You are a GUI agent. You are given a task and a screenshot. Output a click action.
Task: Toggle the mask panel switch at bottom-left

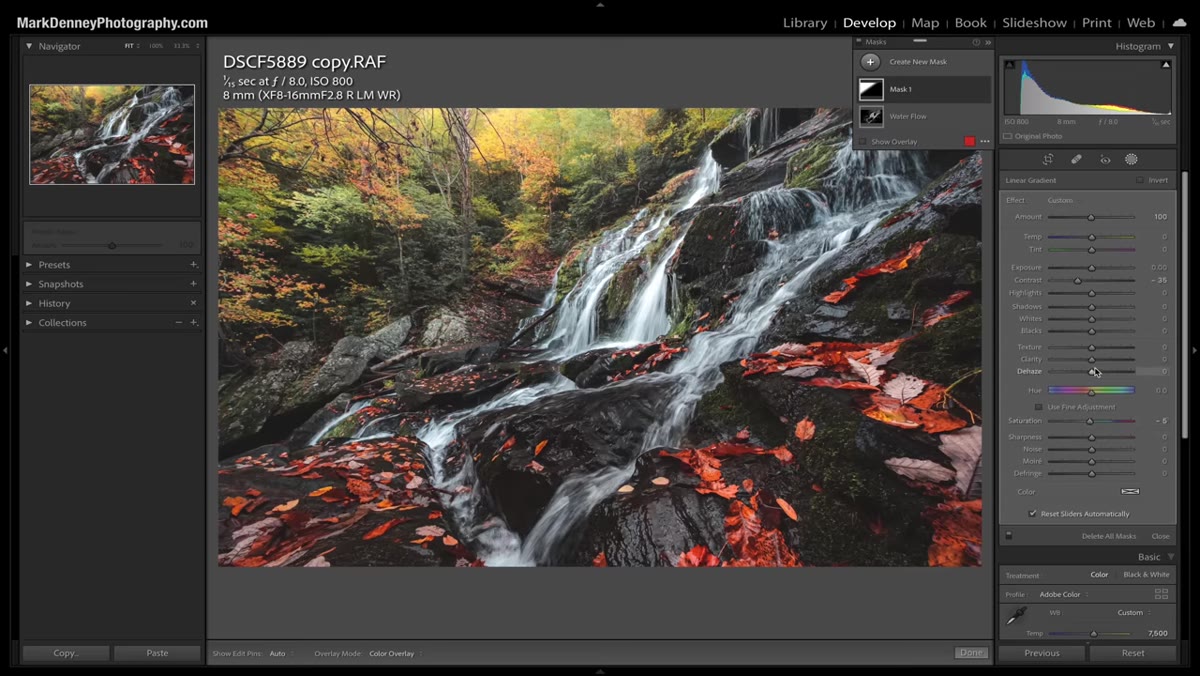(1008, 536)
